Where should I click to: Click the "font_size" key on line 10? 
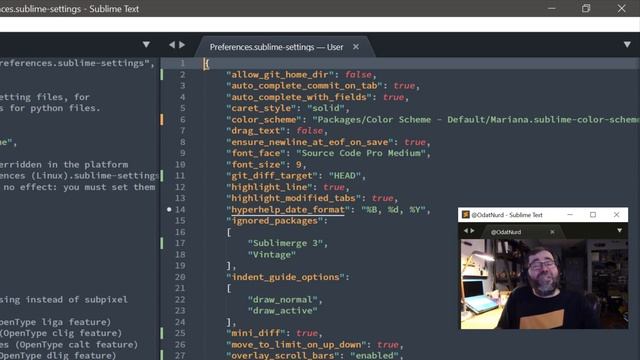tap(256, 164)
